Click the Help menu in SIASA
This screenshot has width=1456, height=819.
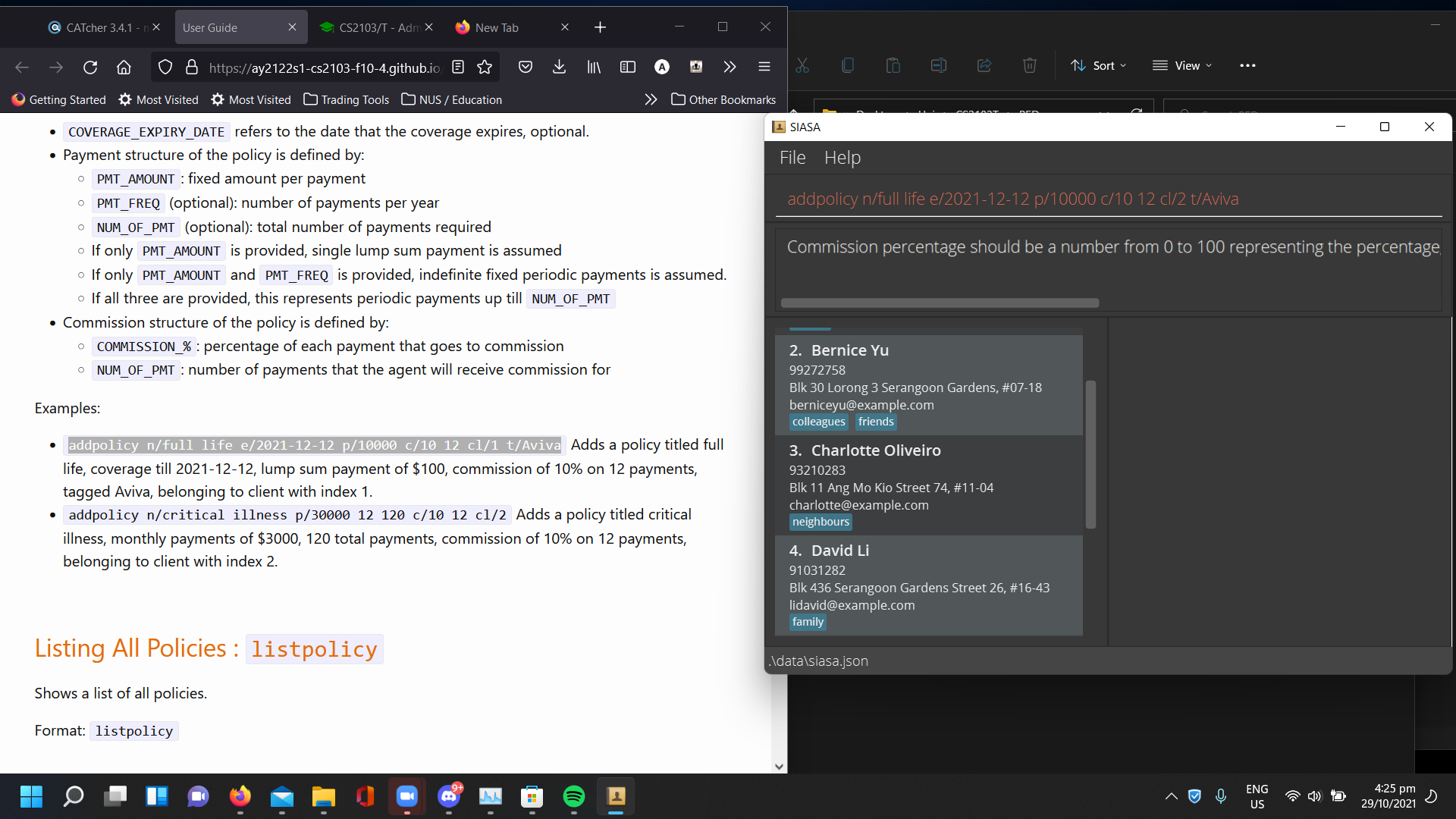pos(843,157)
